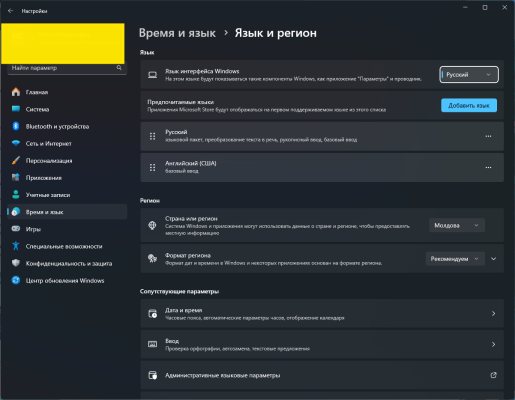This screenshot has width=515, height=400.
Task: Go to Главная in the sidebar
Action: (x=67, y=92)
